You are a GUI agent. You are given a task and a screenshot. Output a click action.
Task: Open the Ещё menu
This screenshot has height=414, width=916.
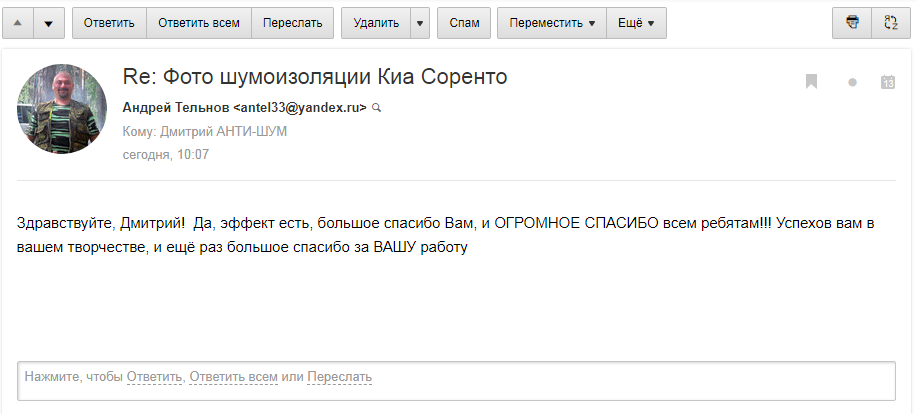[x=636, y=23]
